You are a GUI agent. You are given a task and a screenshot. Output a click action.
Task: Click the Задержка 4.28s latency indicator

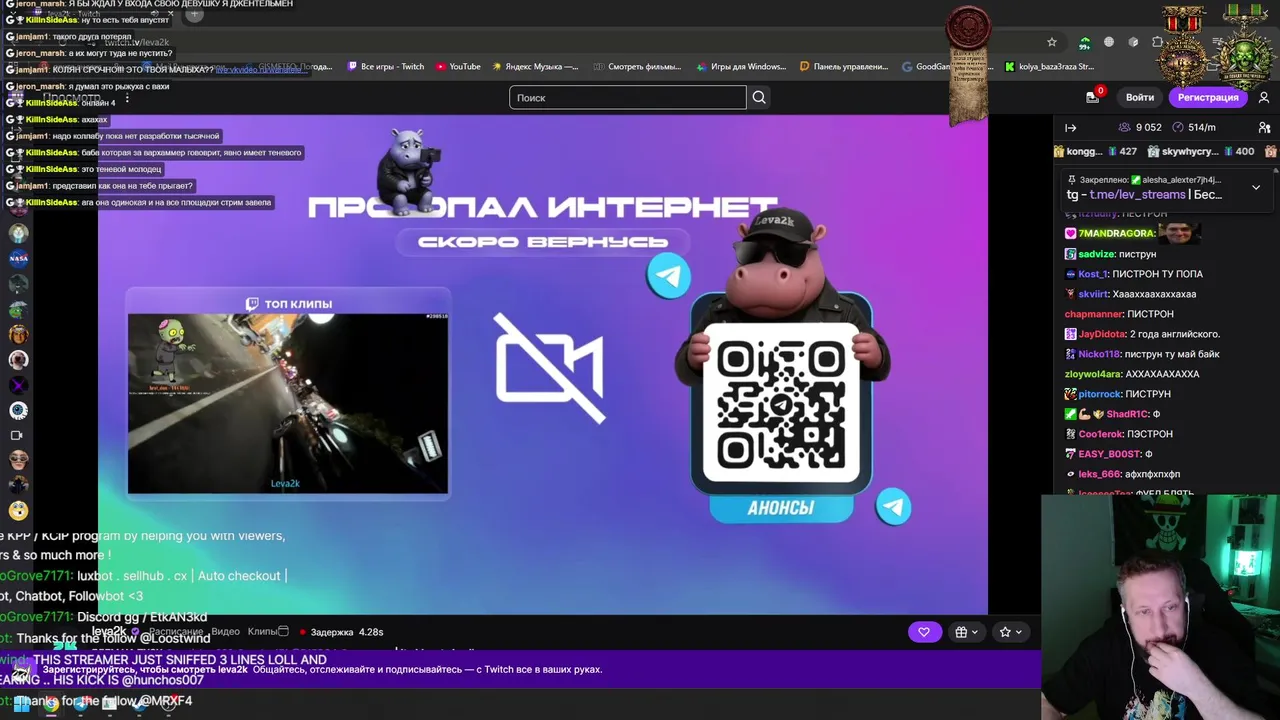coord(342,632)
